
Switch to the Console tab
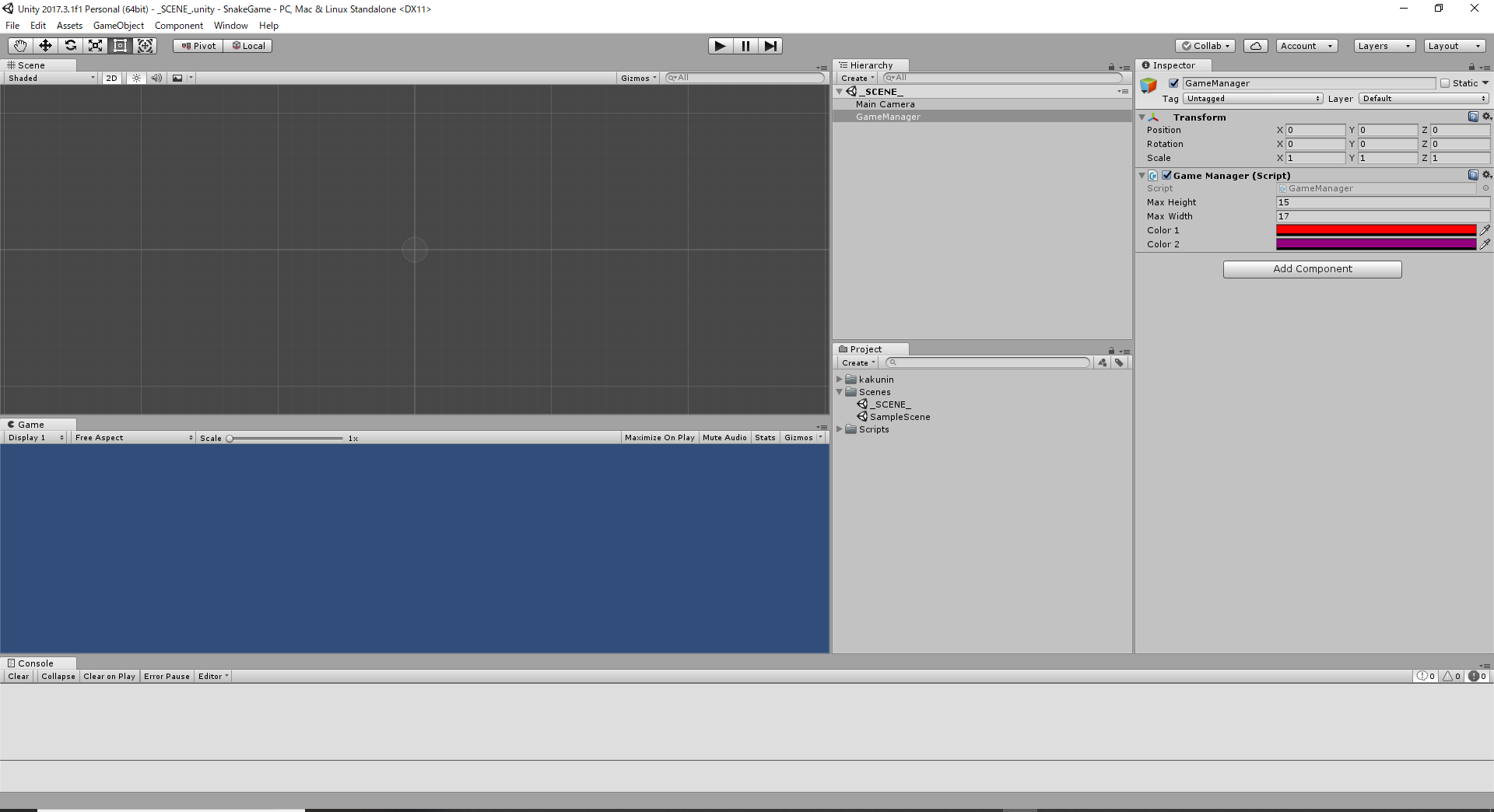[x=35, y=663]
